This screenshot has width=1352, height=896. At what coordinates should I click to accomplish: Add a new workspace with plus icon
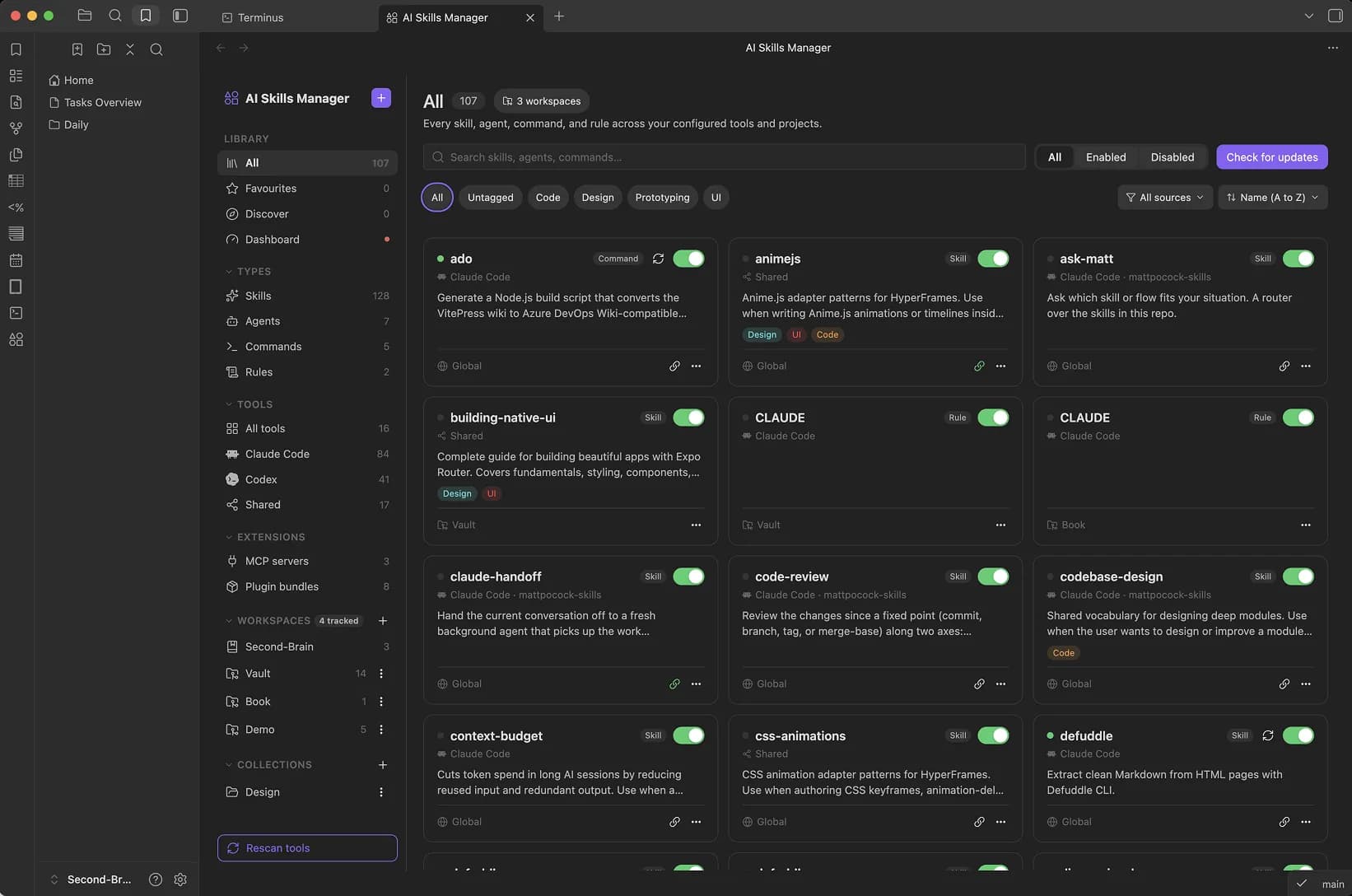click(x=383, y=621)
